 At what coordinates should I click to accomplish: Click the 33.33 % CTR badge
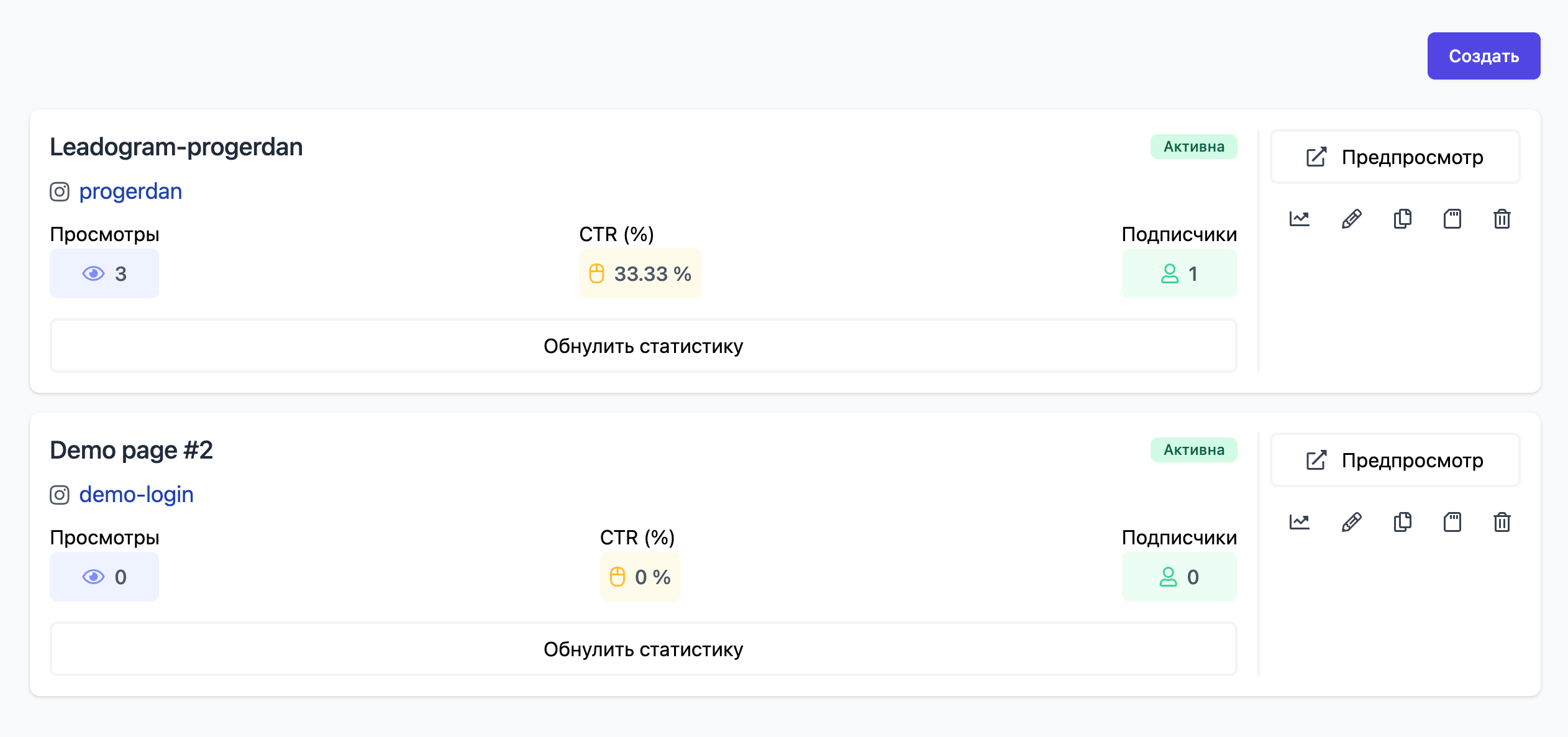640,274
